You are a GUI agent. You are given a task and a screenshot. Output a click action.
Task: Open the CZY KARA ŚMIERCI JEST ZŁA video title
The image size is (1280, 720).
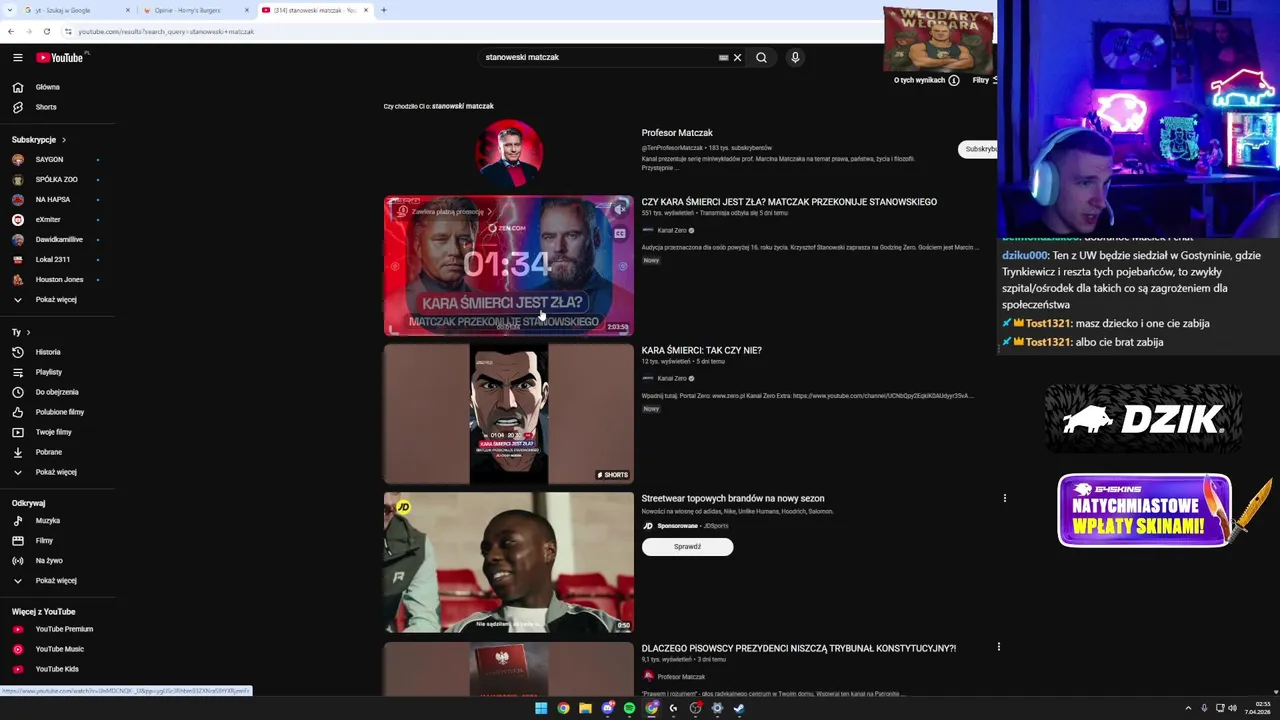click(789, 202)
